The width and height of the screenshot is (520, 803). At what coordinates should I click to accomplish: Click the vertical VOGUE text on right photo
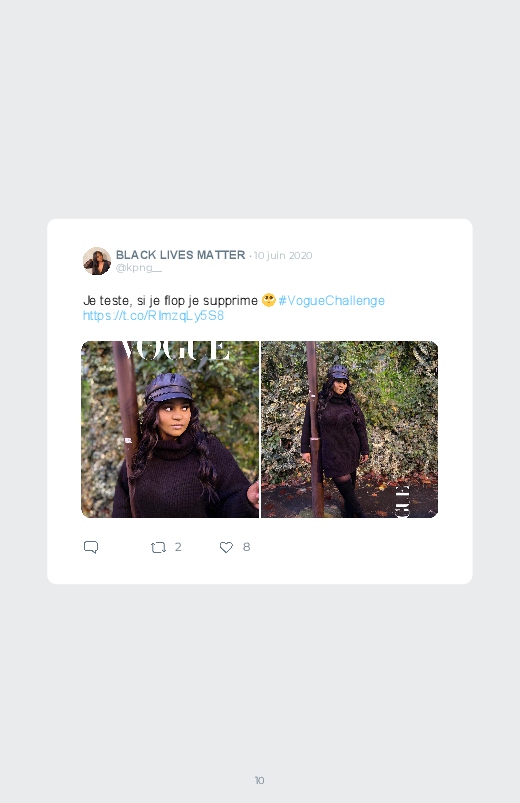(x=402, y=501)
